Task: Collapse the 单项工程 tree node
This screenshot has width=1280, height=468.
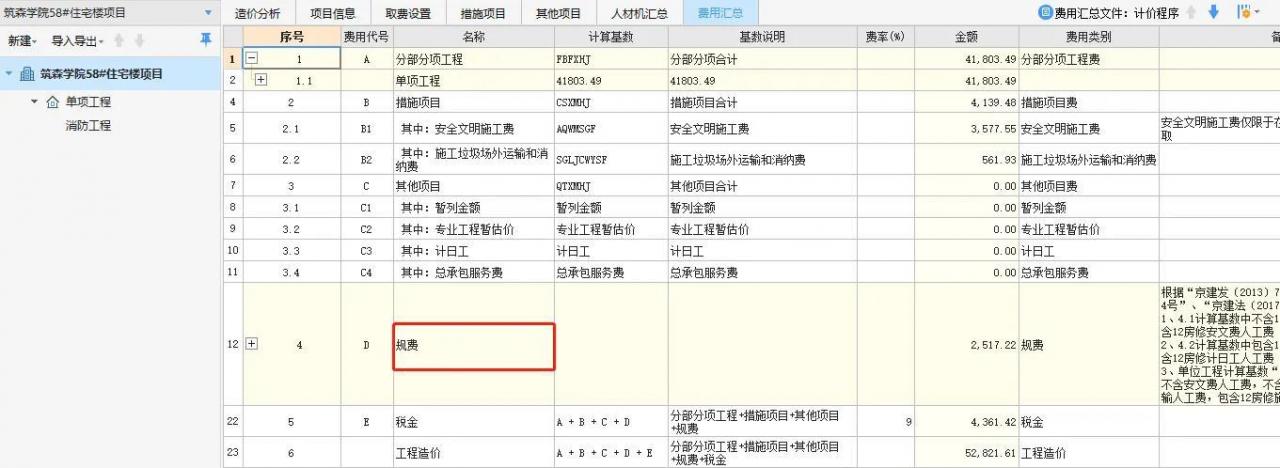Action: pyautogui.click(x=35, y=102)
